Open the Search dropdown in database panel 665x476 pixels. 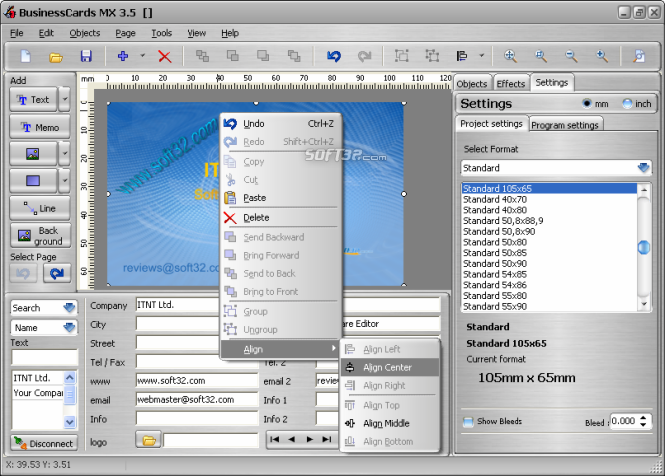[x=69, y=308]
